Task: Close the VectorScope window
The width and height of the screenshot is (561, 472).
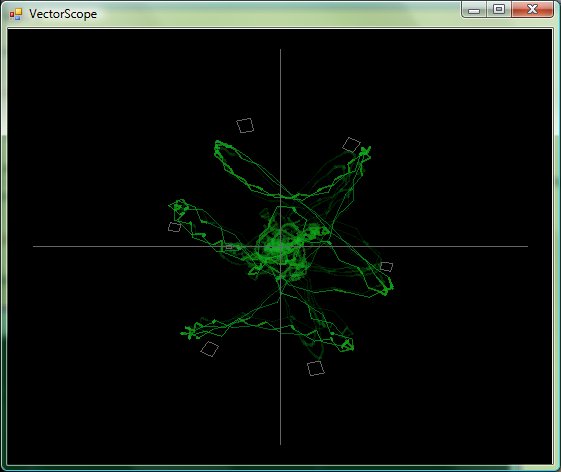Action: click(532, 9)
